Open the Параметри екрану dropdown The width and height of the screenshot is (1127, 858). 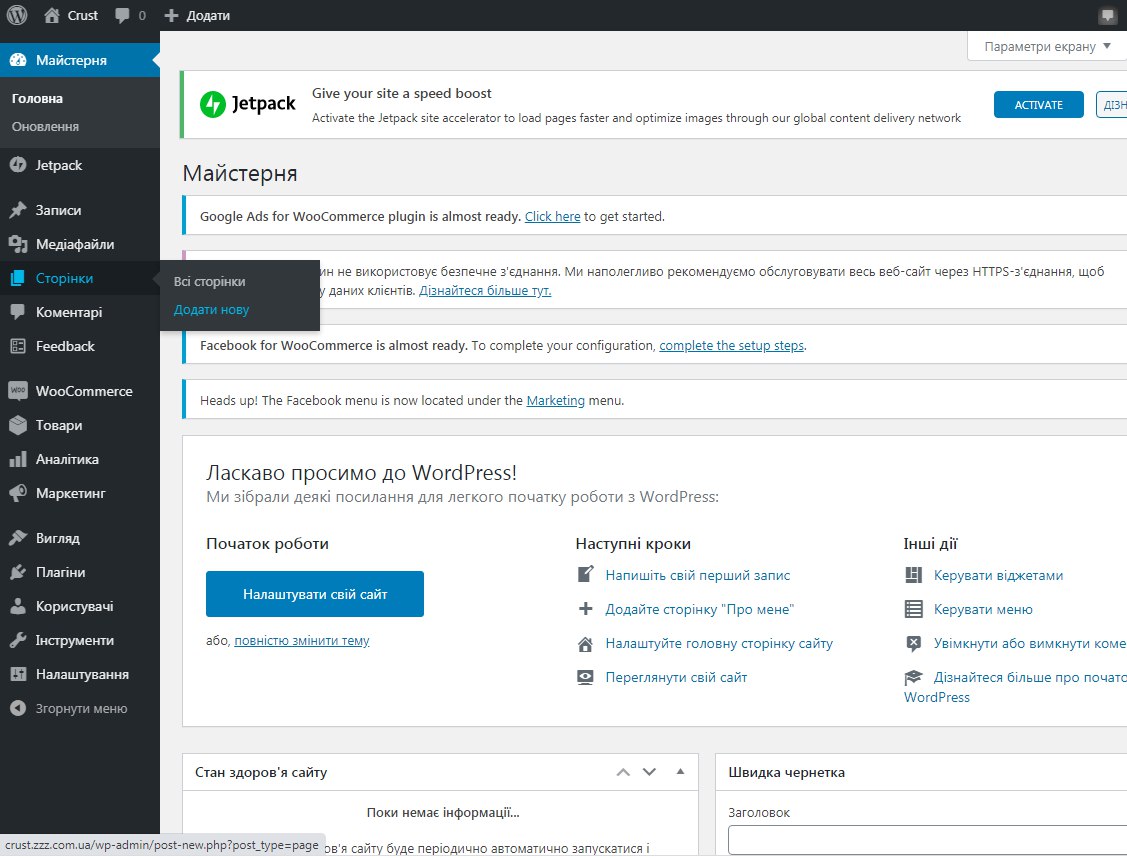tap(1046, 46)
